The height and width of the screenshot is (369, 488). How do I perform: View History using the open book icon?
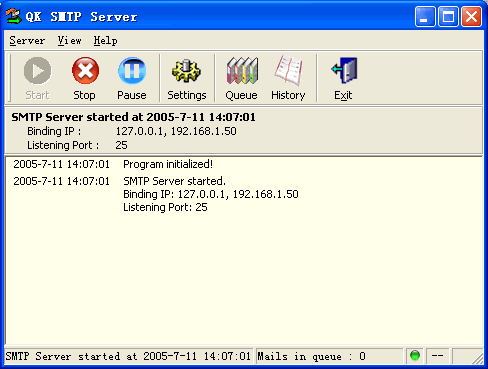(288, 70)
